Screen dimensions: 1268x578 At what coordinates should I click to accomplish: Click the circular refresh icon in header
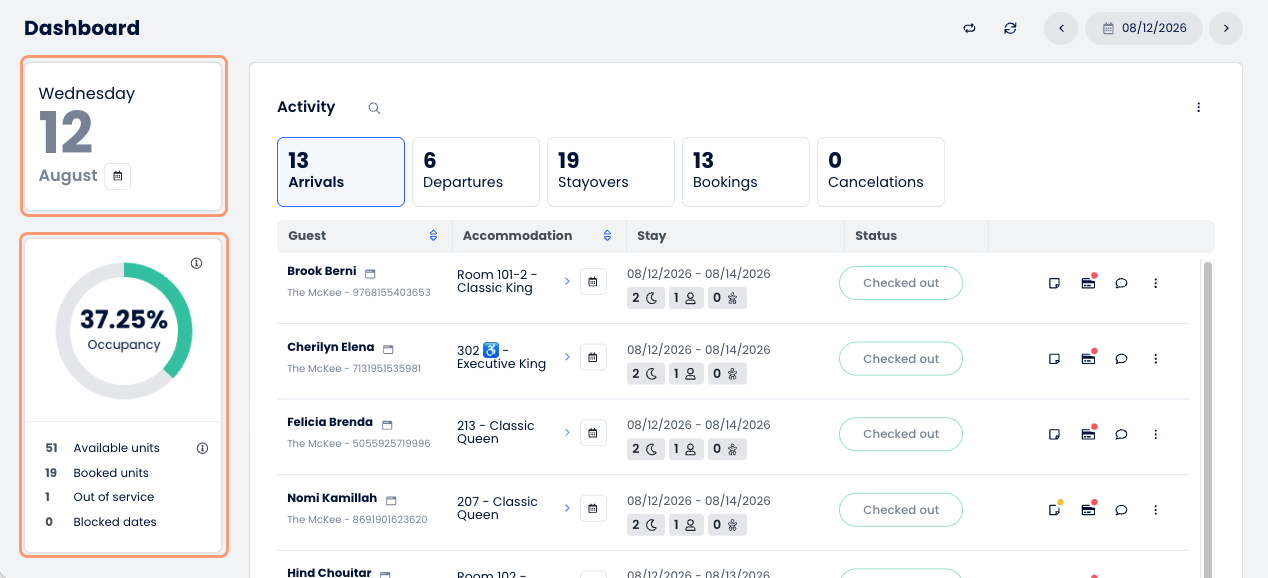[x=1011, y=28]
